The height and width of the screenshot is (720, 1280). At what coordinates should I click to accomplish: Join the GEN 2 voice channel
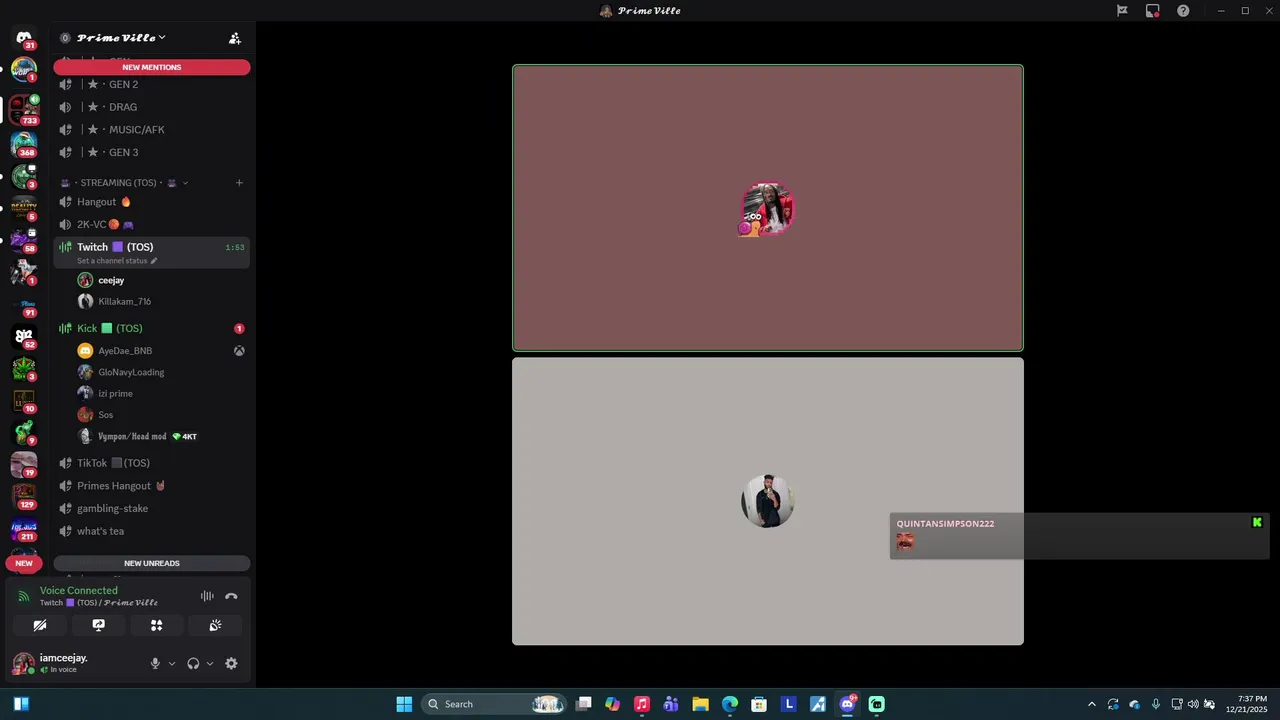(x=152, y=84)
